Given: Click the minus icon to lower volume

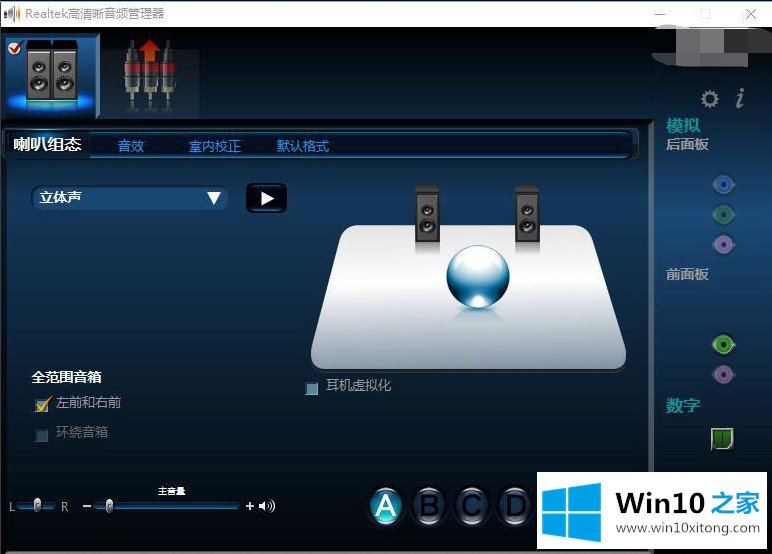Looking at the screenshot, I should (x=87, y=506).
